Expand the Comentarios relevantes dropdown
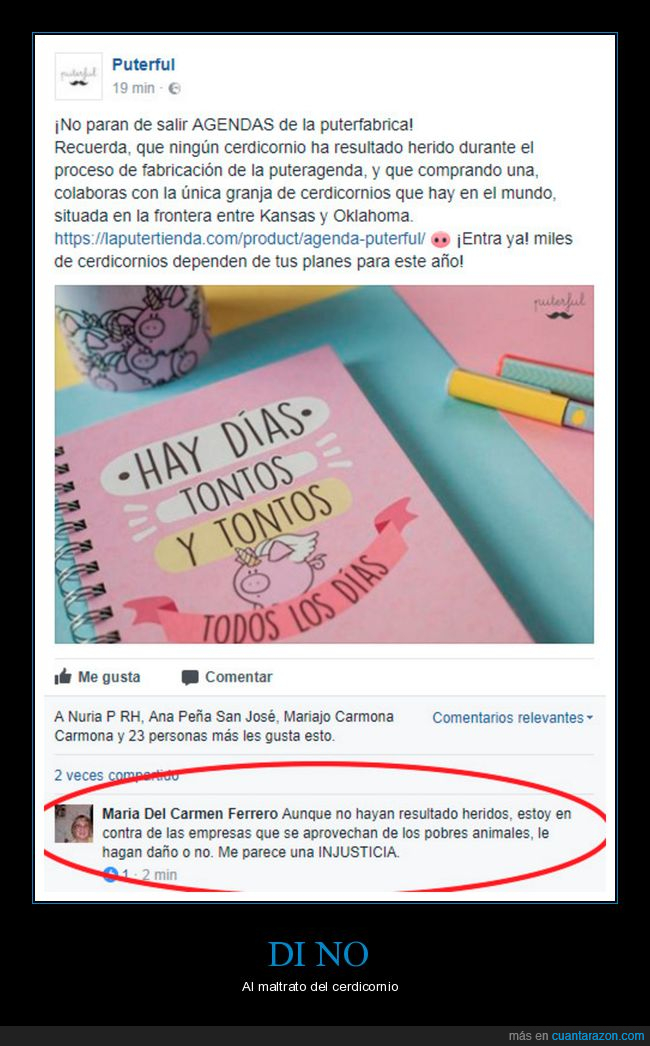 point(513,718)
